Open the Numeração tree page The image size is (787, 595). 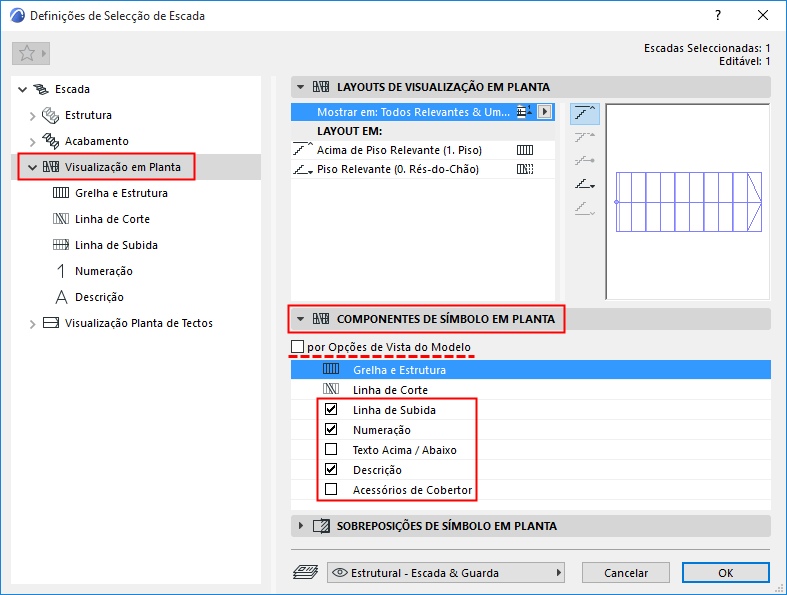(x=104, y=271)
